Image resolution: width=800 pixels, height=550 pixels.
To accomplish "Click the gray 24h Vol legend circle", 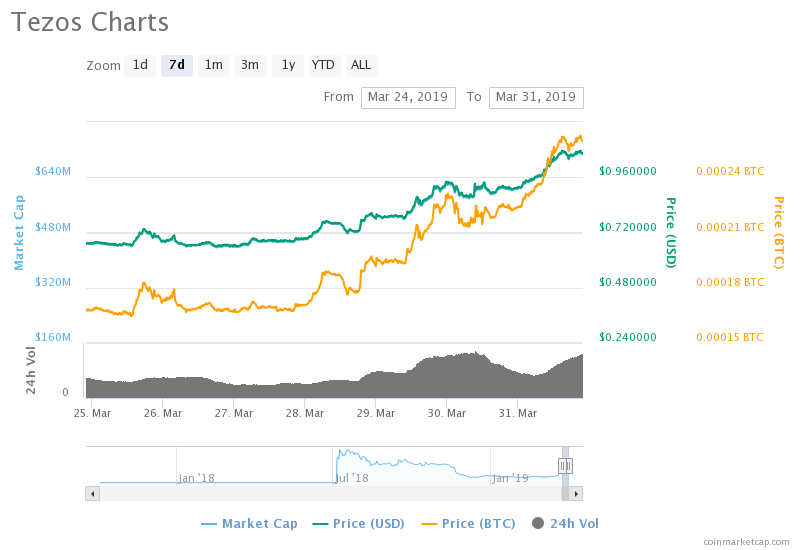I will (x=539, y=523).
